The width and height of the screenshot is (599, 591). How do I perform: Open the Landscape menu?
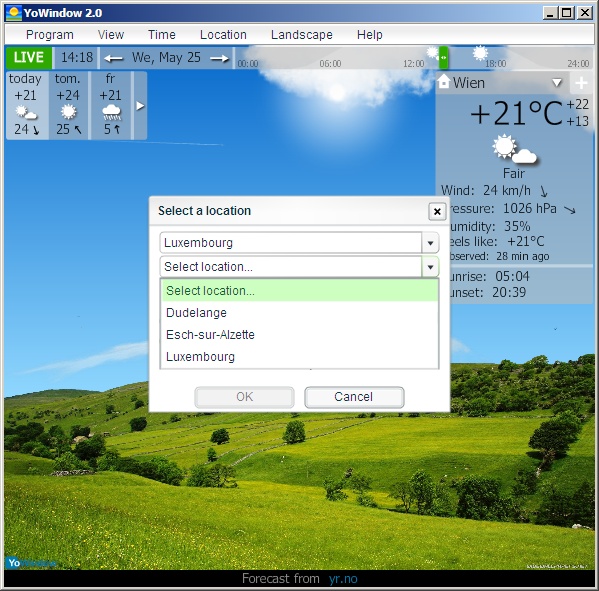301,35
